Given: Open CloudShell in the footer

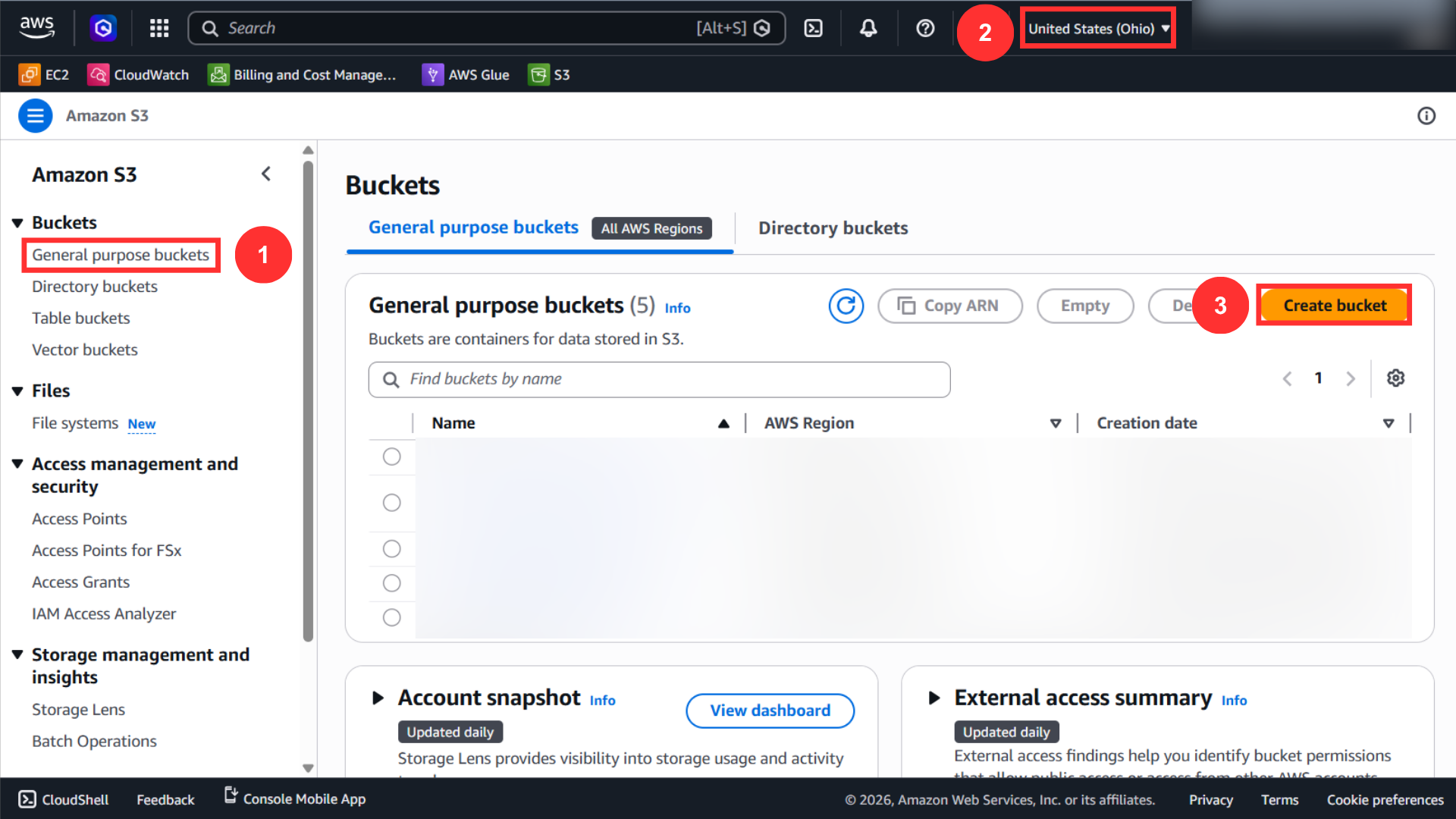Looking at the screenshot, I should [x=64, y=799].
